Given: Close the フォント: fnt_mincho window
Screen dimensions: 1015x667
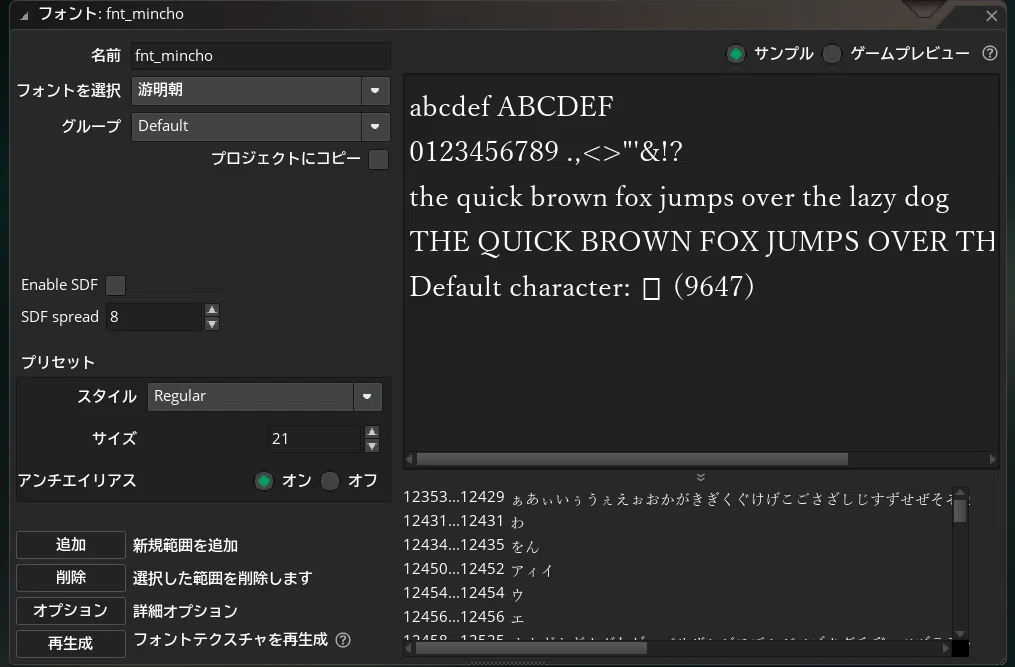Looking at the screenshot, I should click(x=992, y=16).
